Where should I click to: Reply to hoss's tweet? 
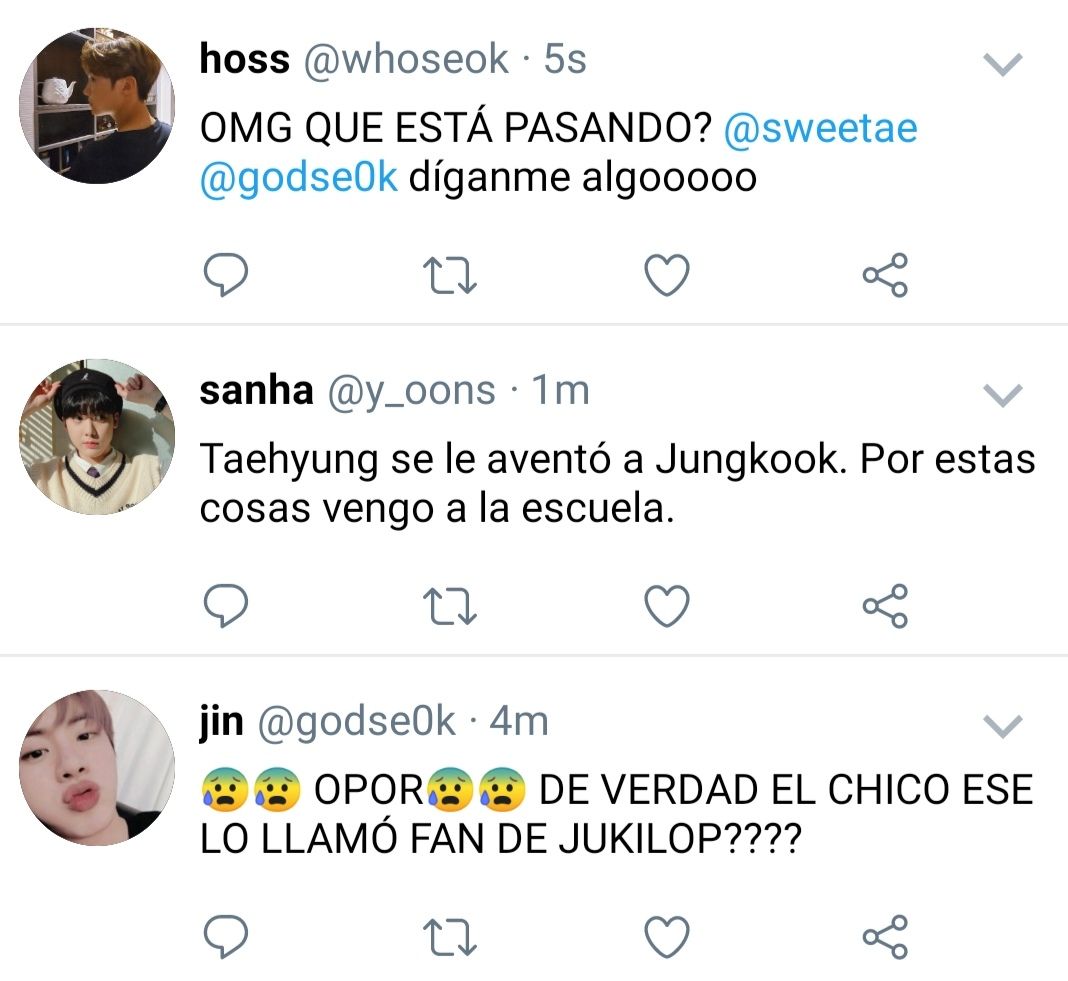point(226,275)
